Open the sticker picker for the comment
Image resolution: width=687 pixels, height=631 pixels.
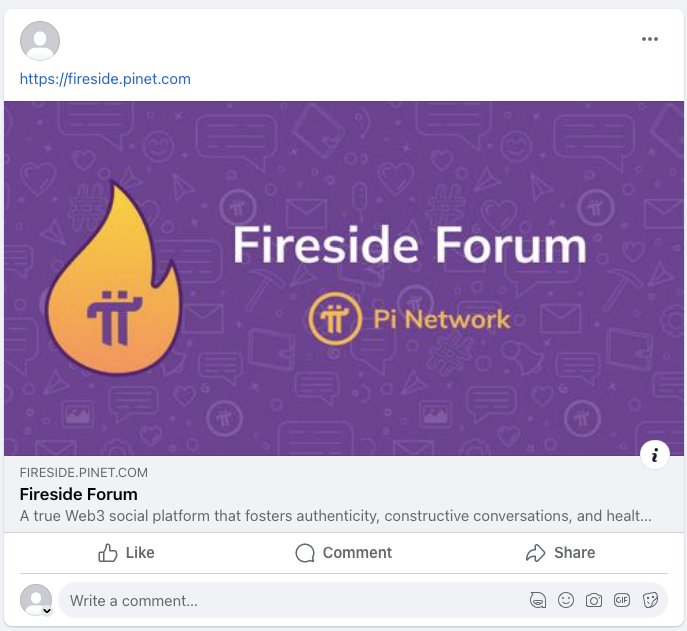[x=650, y=601]
